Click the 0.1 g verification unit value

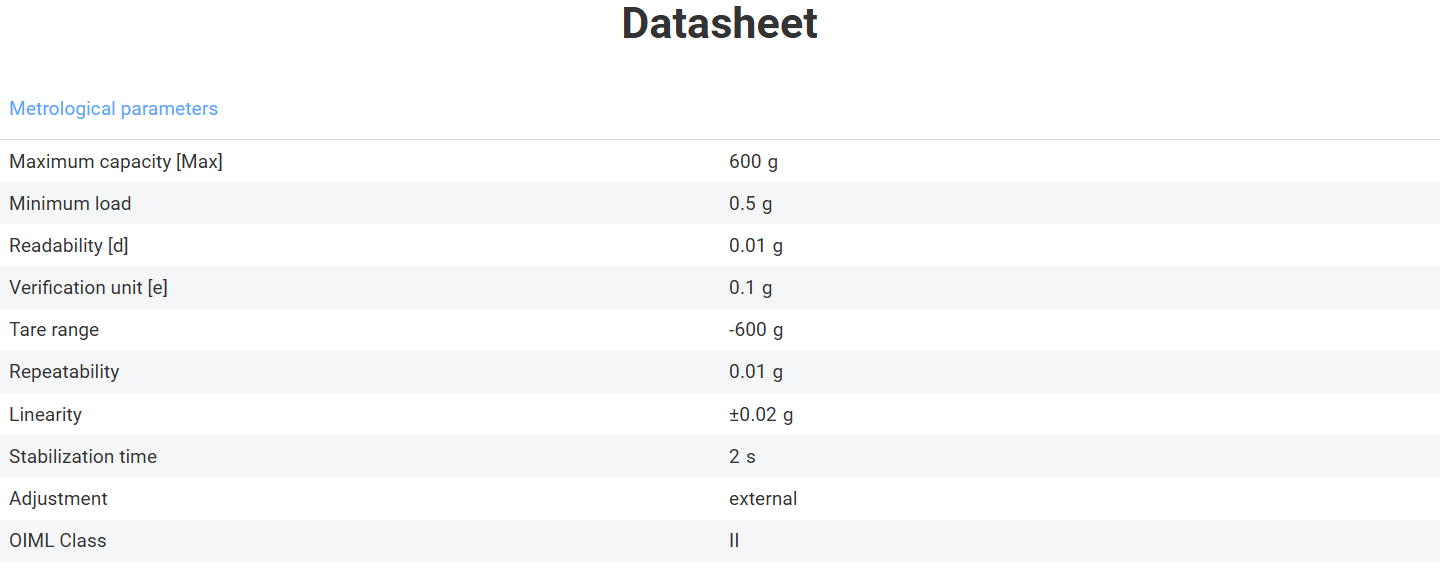click(750, 288)
